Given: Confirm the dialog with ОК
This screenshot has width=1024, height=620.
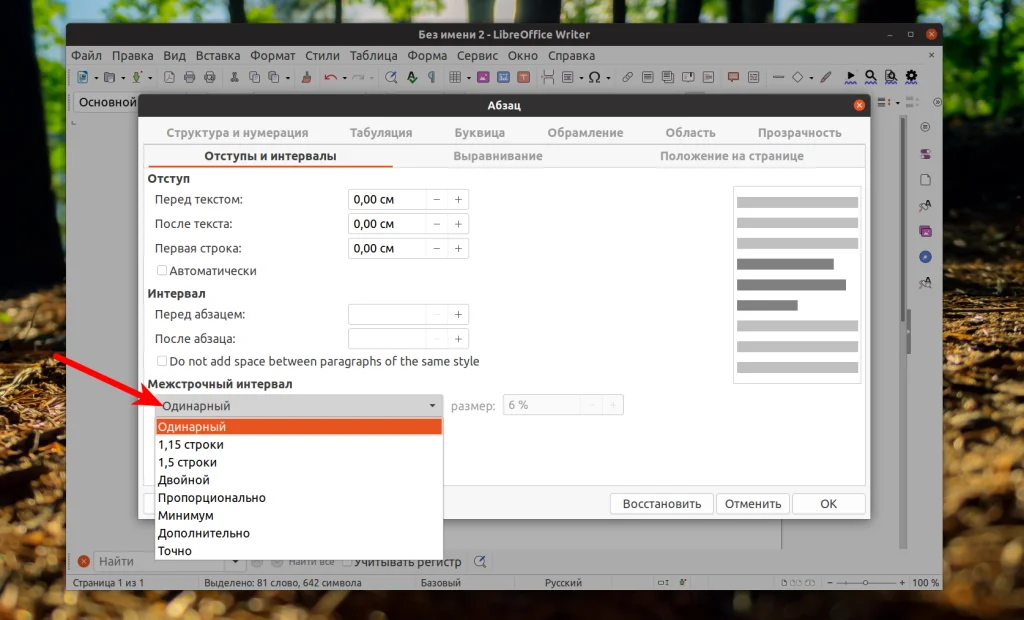Looking at the screenshot, I should pyautogui.click(x=828, y=503).
